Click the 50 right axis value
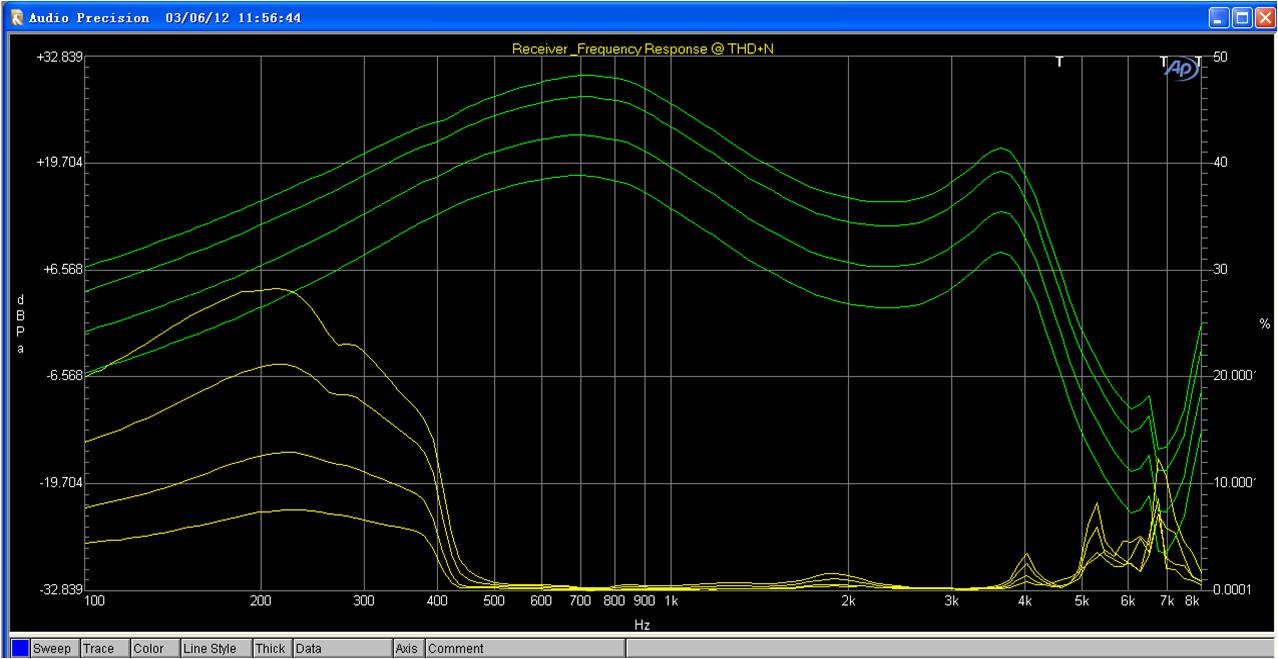This screenshot has width=1278, height=659. pyautogui.click(x=1219, y=57)
